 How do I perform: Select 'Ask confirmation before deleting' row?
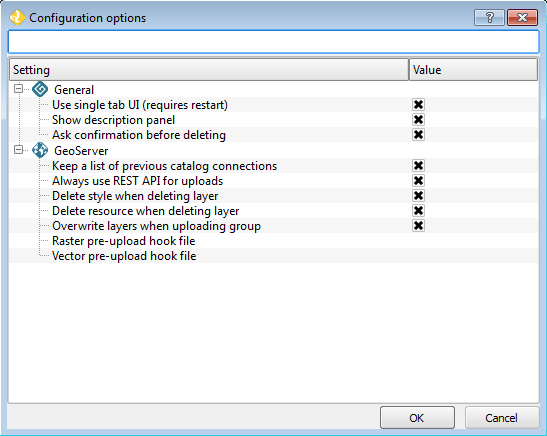tap(274, 135)
